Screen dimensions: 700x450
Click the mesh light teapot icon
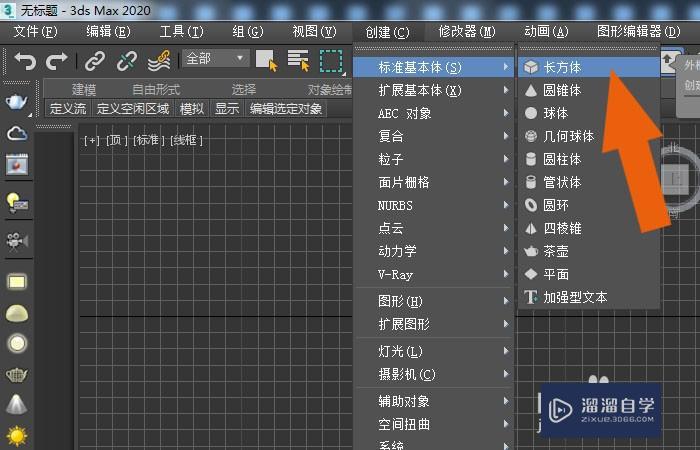pos(17,375)
